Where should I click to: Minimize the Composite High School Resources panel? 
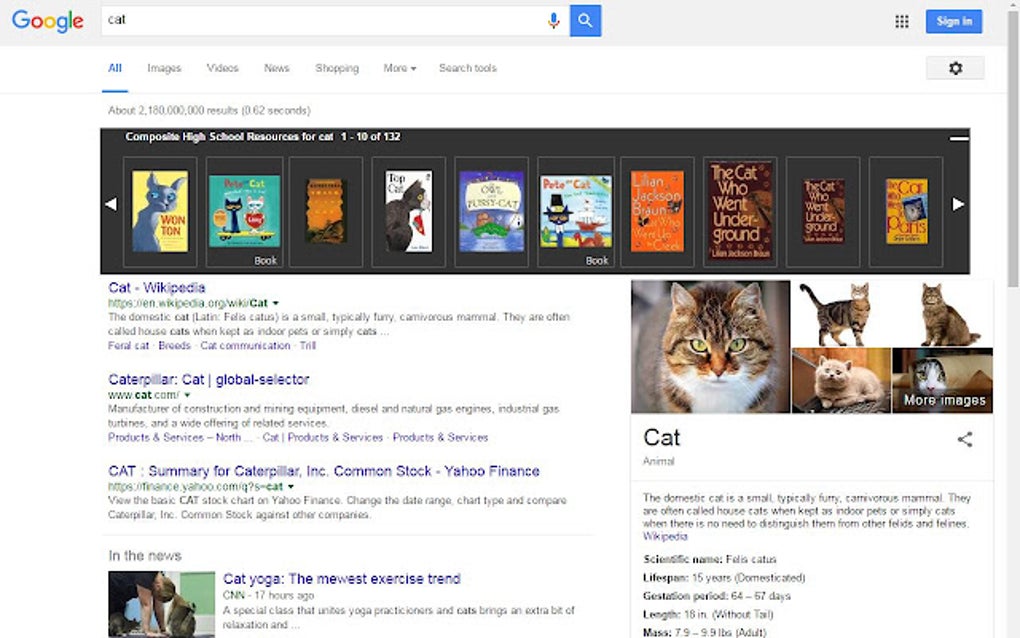click(x=959, y=138)
